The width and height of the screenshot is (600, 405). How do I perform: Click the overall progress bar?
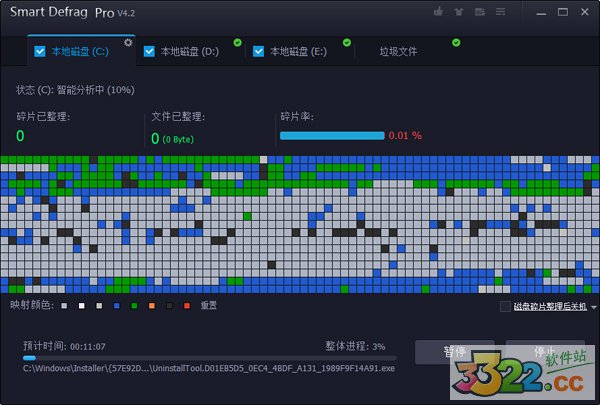[x=210, y=358]
